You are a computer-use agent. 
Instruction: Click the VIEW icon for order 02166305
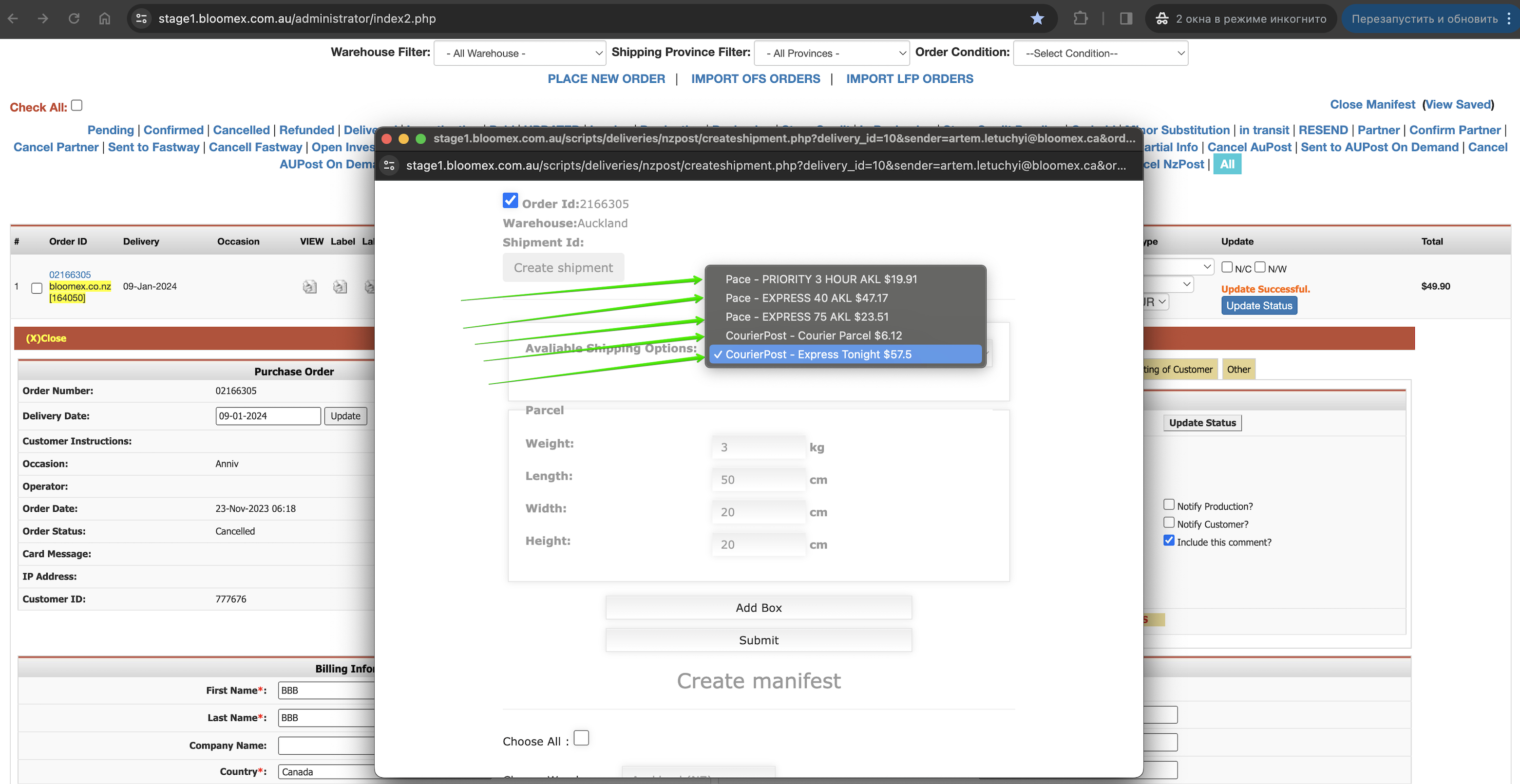pos(309,287)
